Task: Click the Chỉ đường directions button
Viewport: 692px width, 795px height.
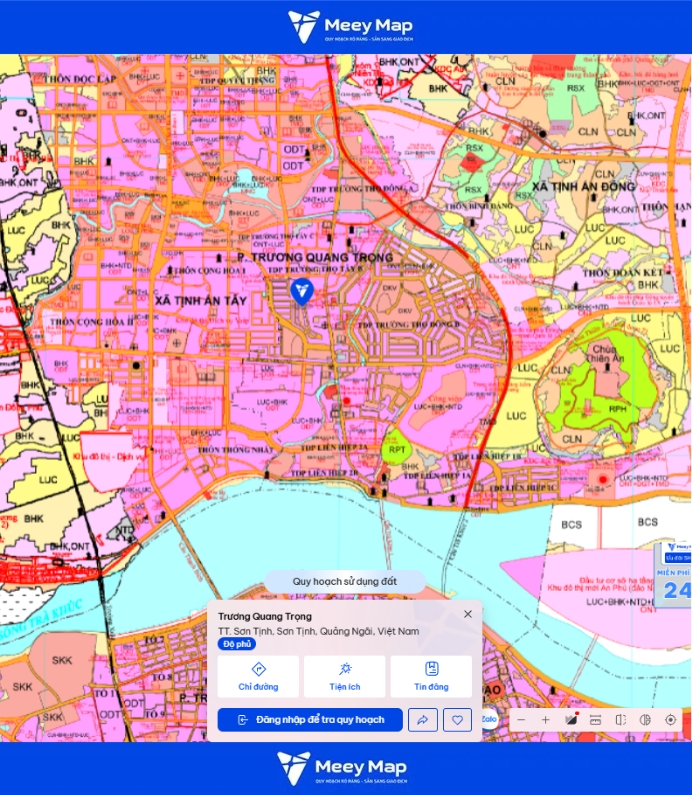Action: (x=258, y=676)
